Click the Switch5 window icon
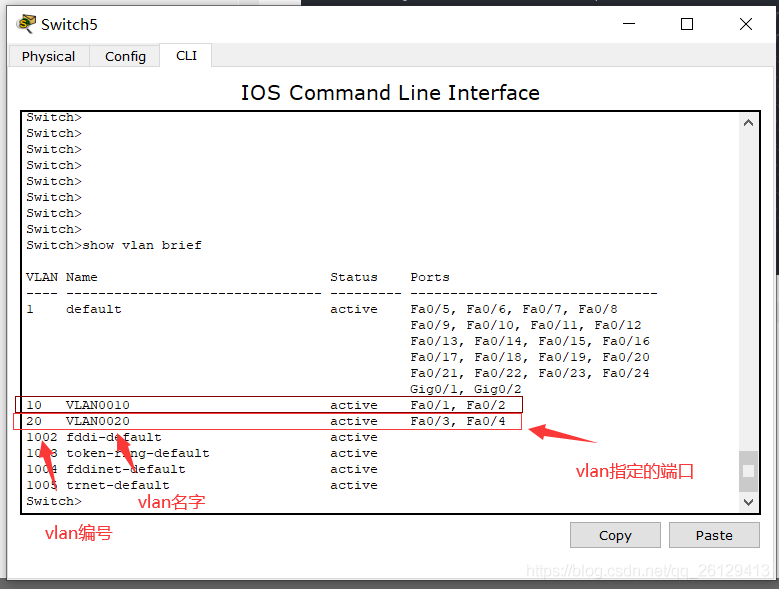Image resolution: width=779 pixels, height=589 pixels. (26, 24)
